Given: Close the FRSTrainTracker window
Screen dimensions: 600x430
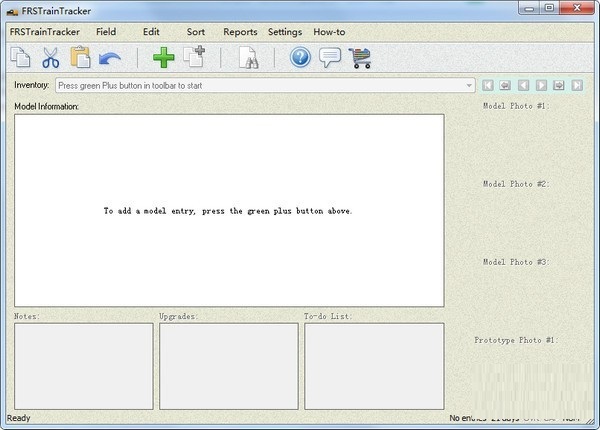Looking at the screenshot, I should (577, 8).
